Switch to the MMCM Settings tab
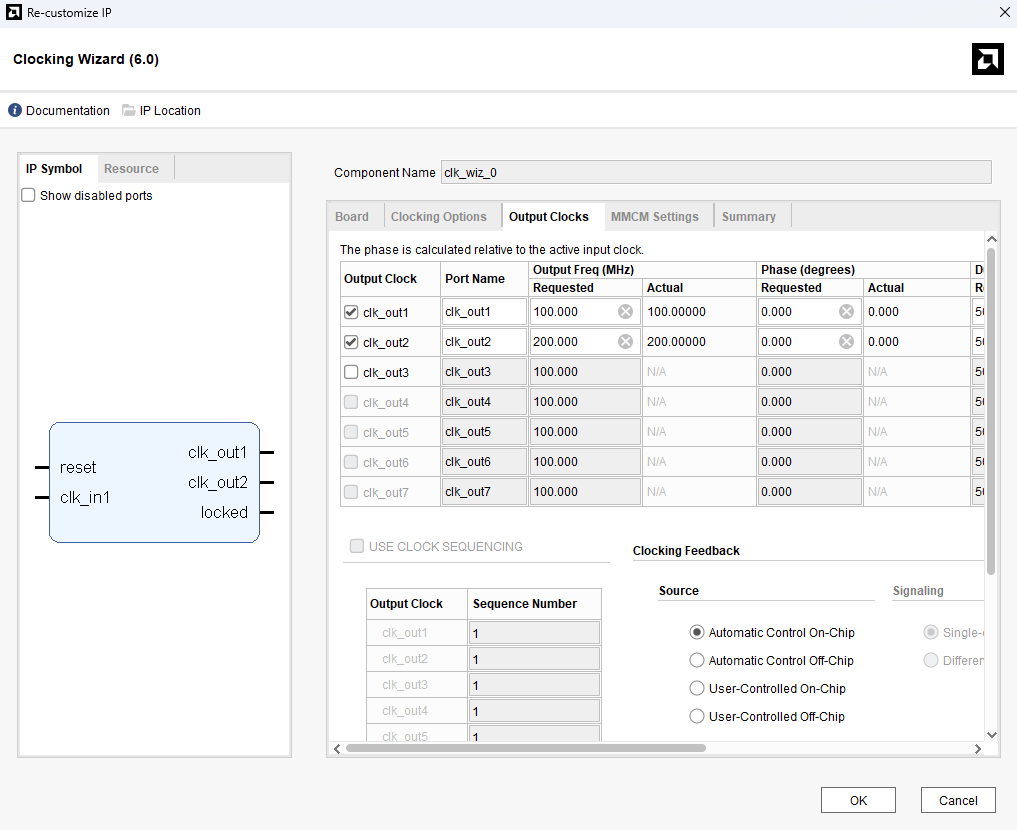 654,217
